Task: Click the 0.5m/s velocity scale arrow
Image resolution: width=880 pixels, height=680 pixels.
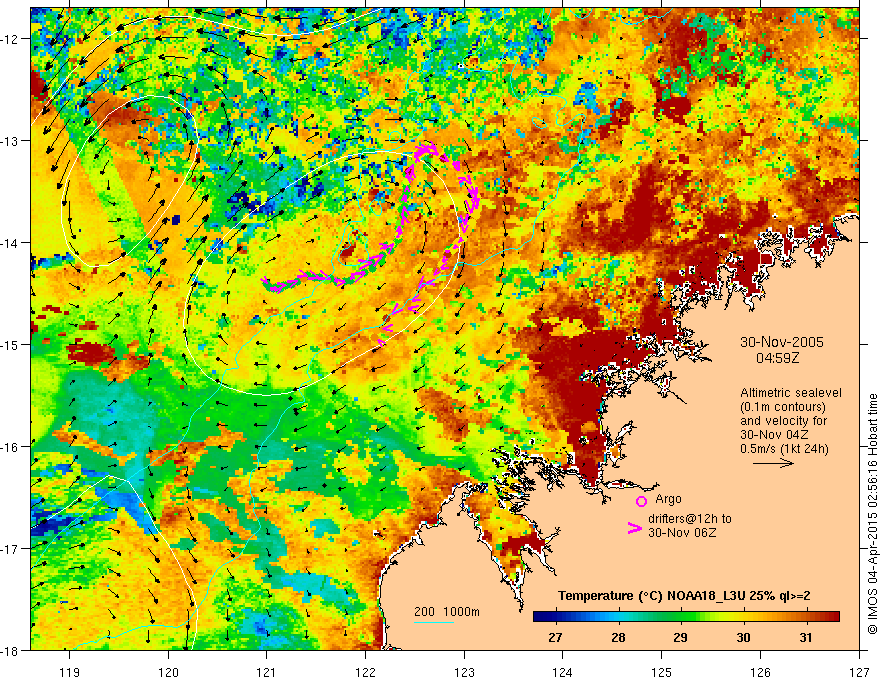Action: click(773, 463)
